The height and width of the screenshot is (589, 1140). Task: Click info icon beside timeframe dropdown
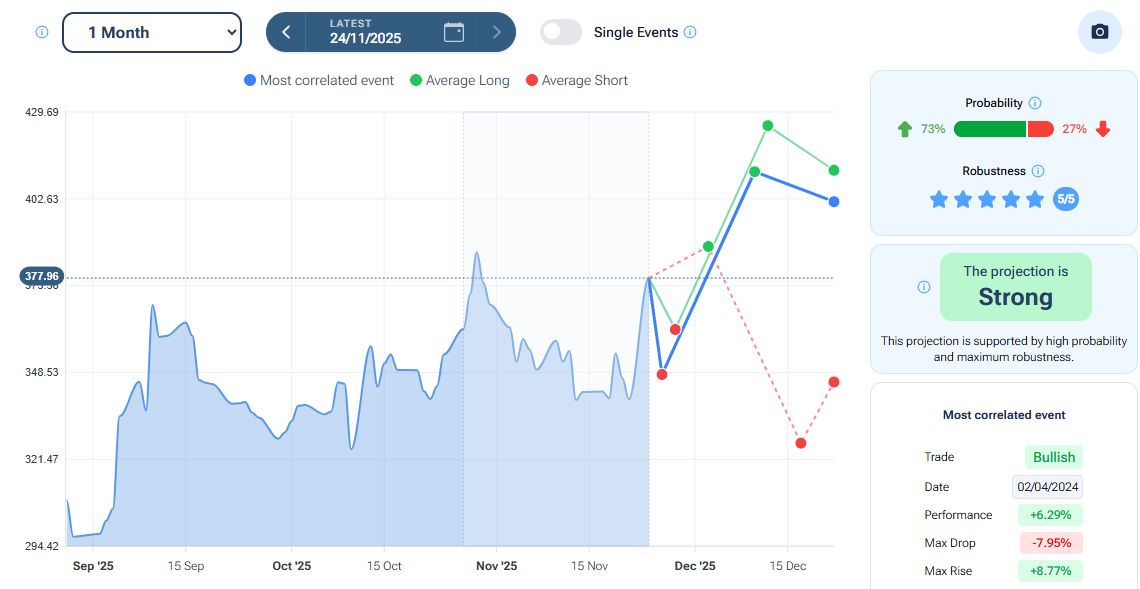[42, 32]
